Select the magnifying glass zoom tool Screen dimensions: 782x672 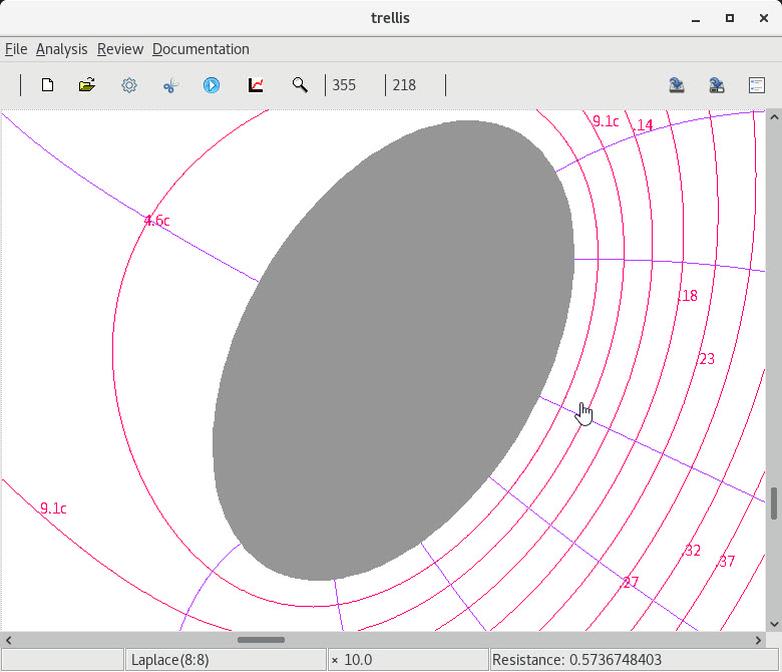[299, 85]
